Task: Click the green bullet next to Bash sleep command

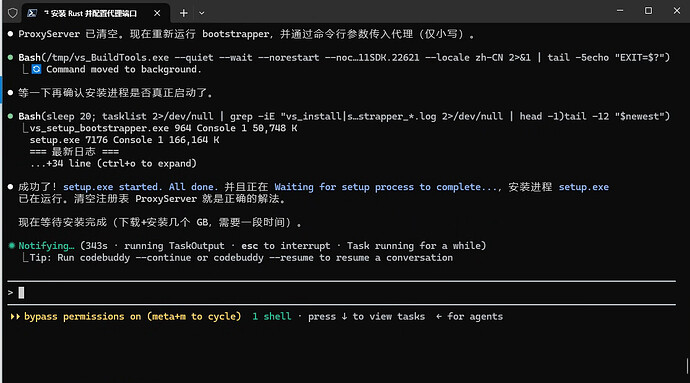Action: (10, 116)
